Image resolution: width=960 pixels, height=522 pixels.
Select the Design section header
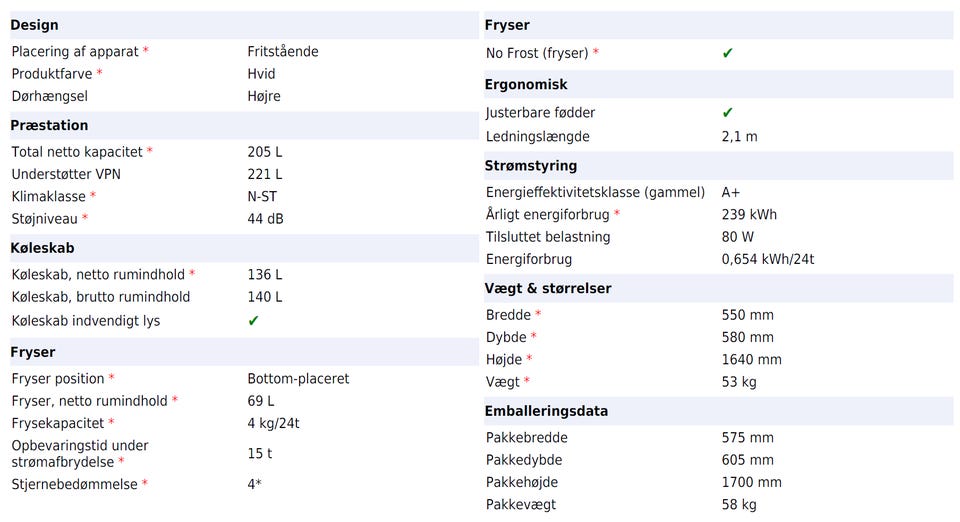point(35,25)
